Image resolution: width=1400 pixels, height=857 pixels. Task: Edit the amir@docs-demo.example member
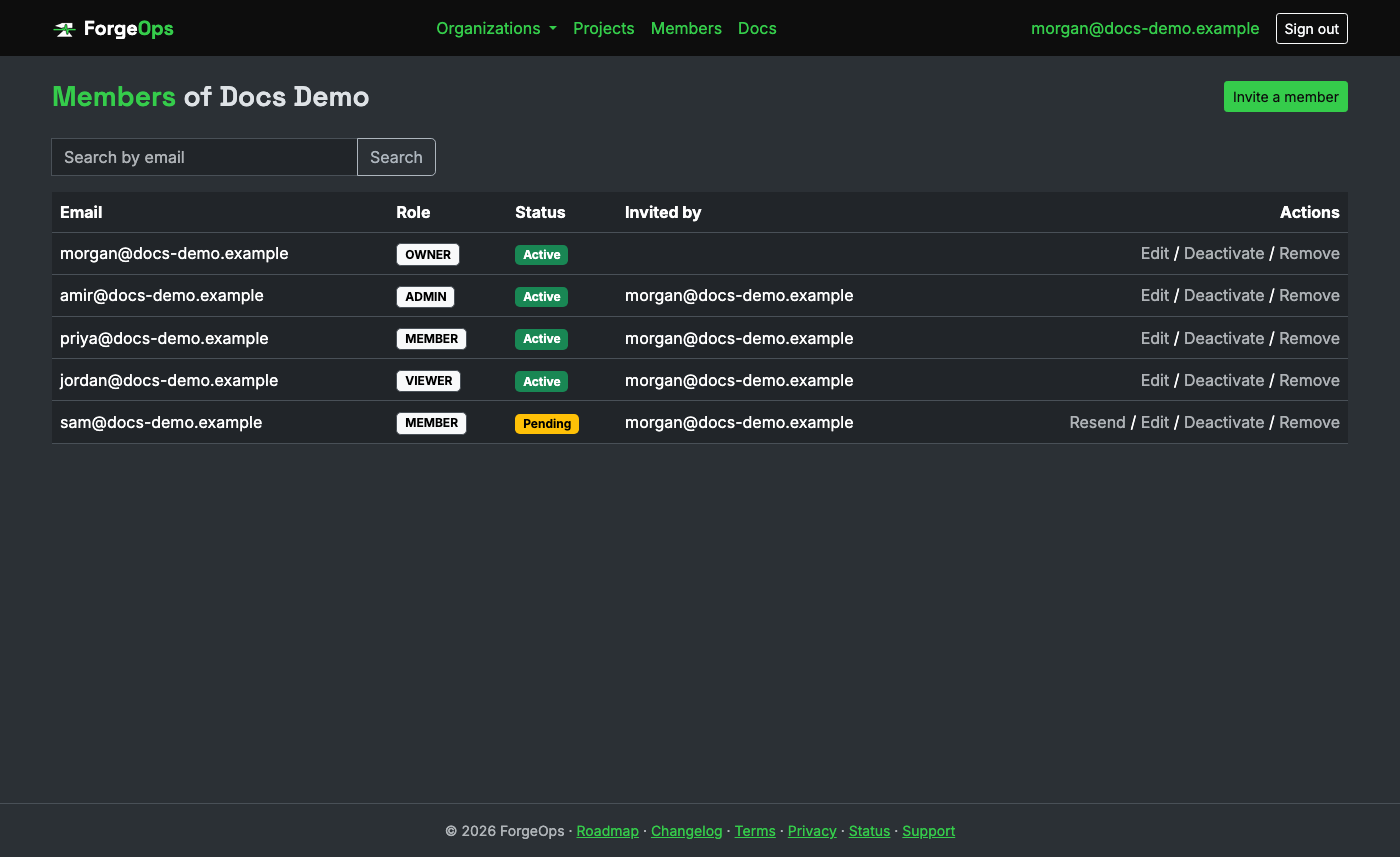1155,296
